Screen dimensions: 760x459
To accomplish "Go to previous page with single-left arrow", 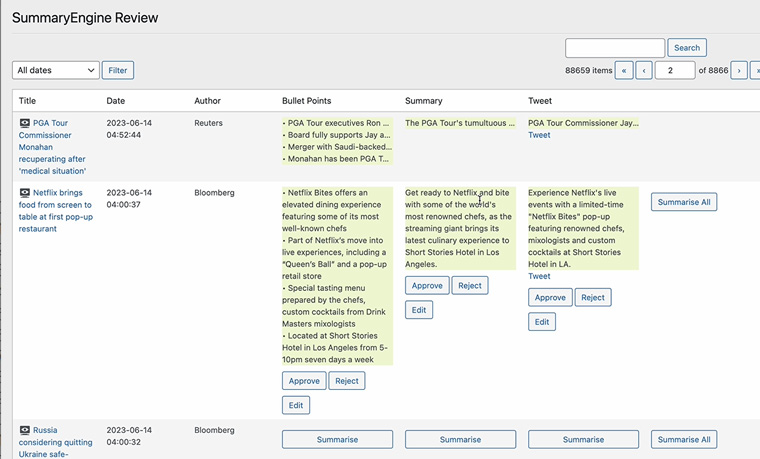I will [x=644, y=70].
